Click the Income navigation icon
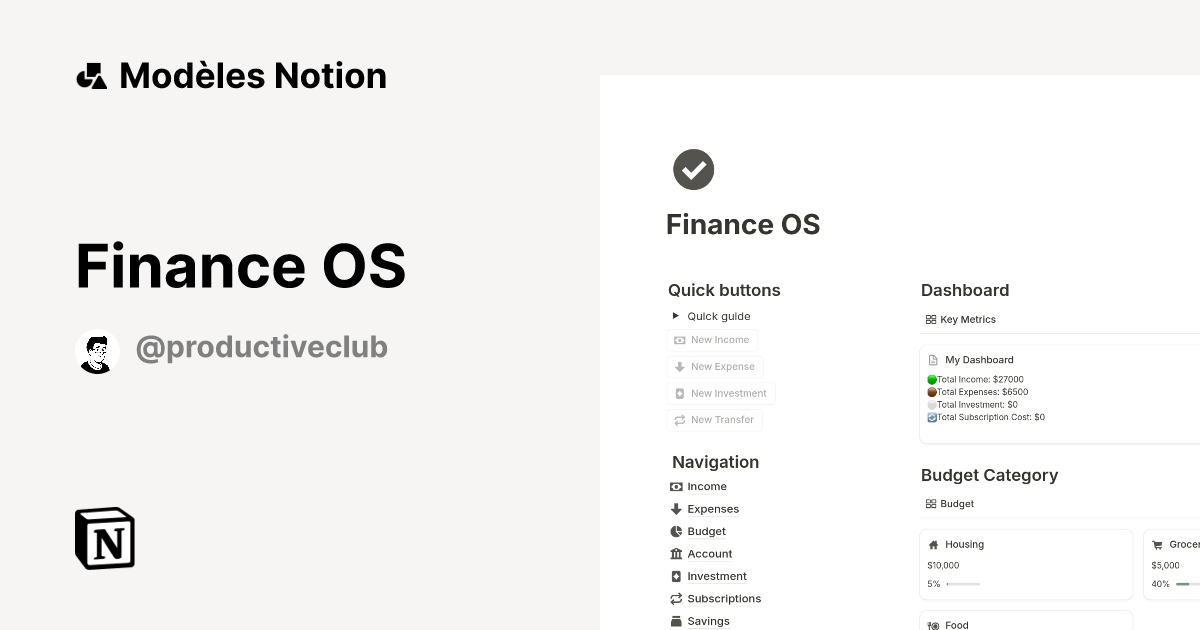Image resolution: width=1200 pixels, height=630 pixels. coord(676,486)
